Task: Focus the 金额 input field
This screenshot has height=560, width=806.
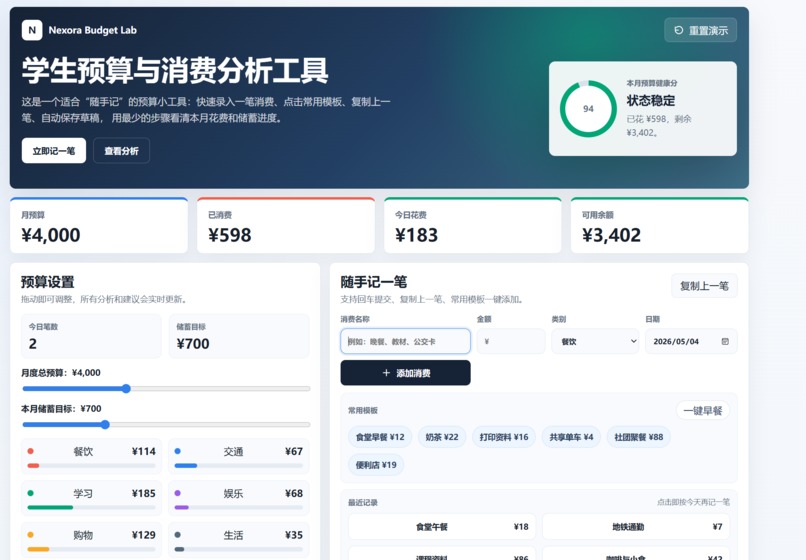Action: click(511, 341)
